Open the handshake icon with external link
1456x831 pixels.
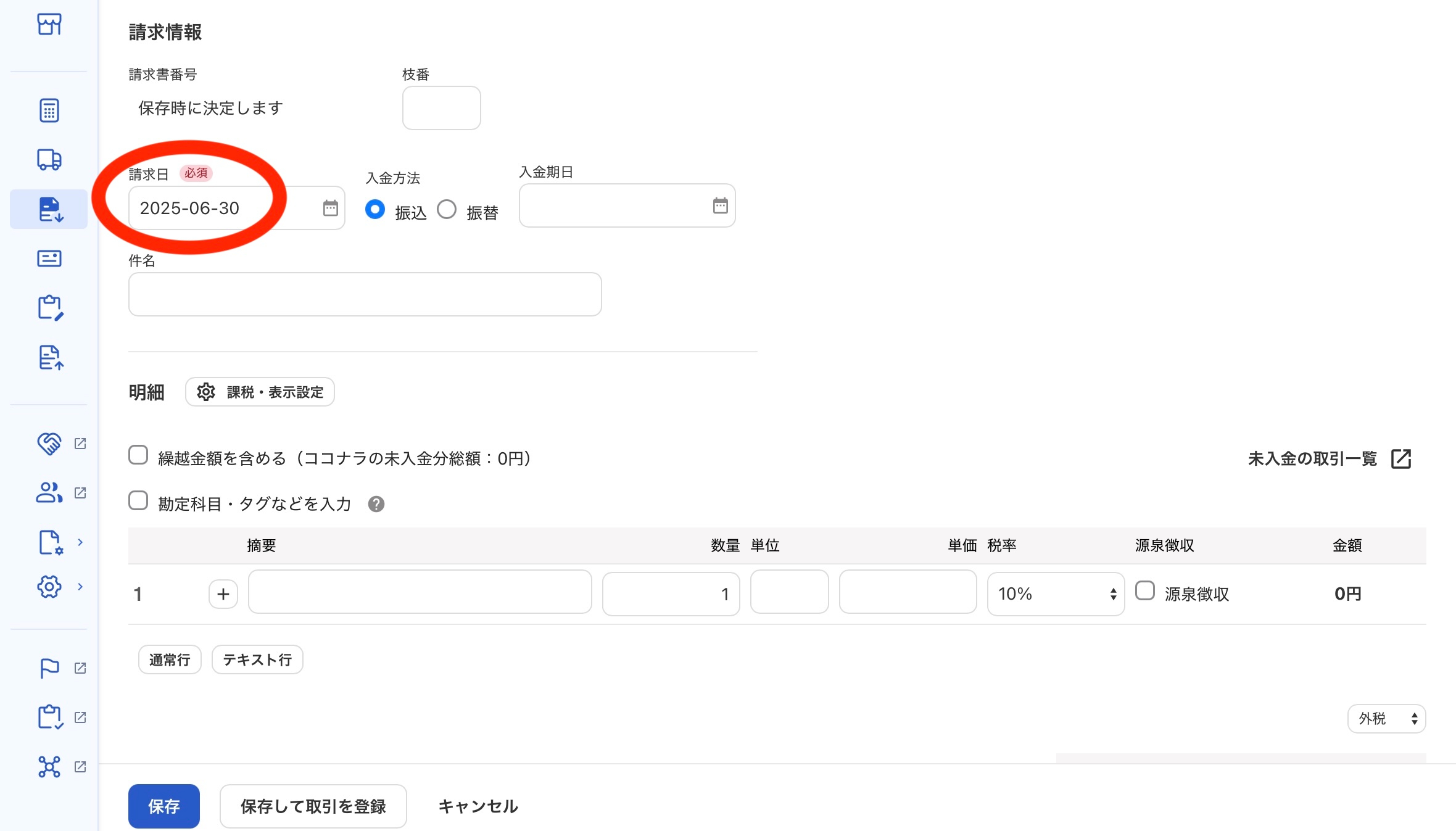(49, 443)
